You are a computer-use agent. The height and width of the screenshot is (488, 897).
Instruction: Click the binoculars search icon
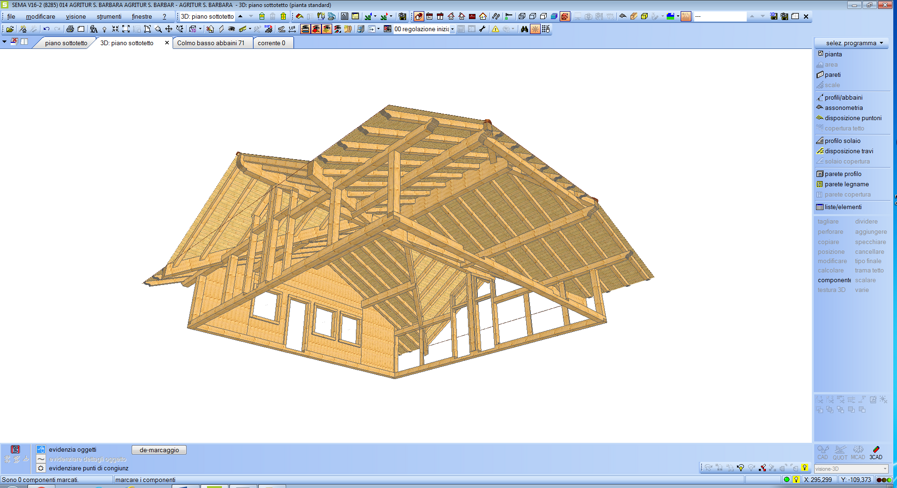[x=524, y=30]
